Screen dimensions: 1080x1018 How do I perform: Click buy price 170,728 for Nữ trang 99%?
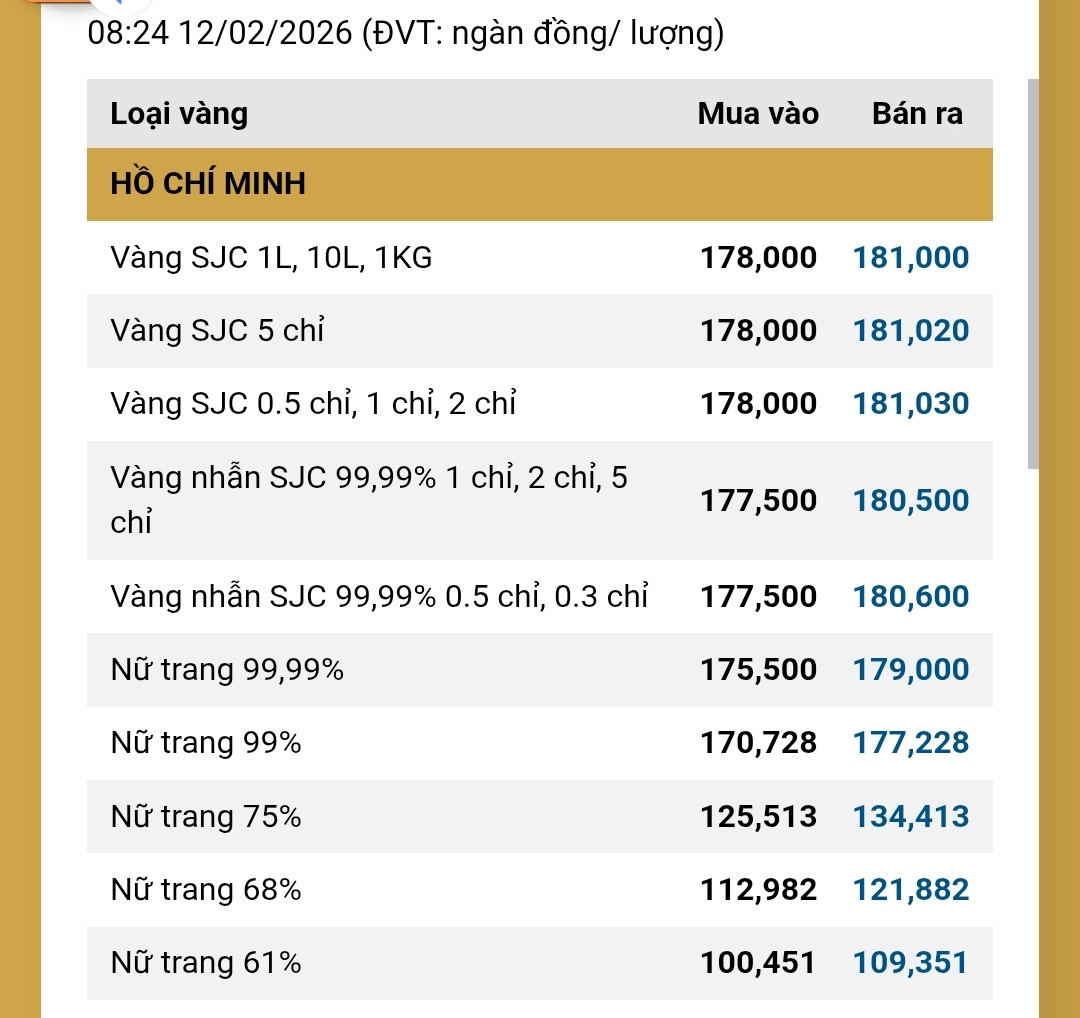[758, 743]
